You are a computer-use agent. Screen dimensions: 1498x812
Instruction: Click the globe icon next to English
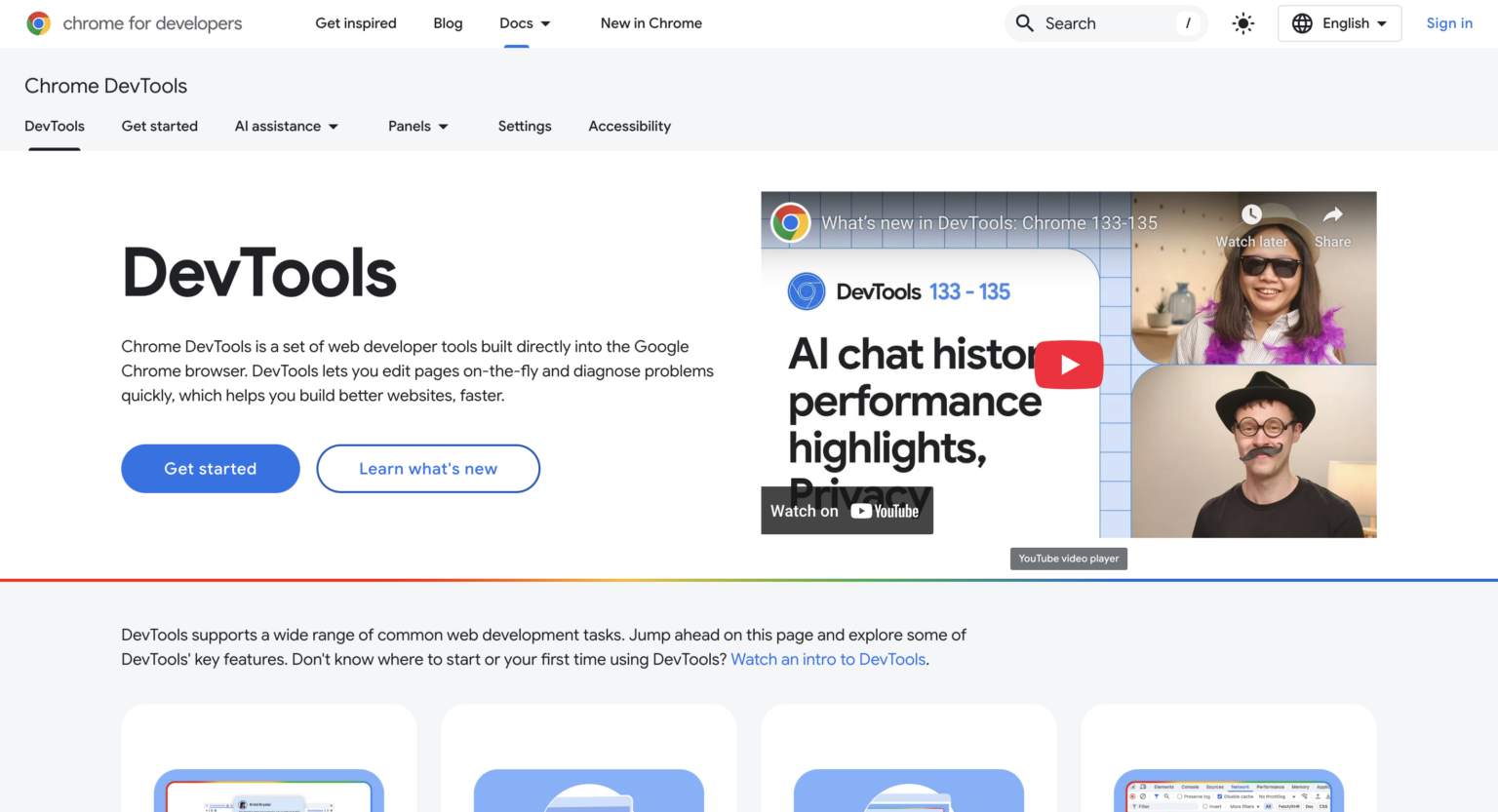click(1302, 22)
